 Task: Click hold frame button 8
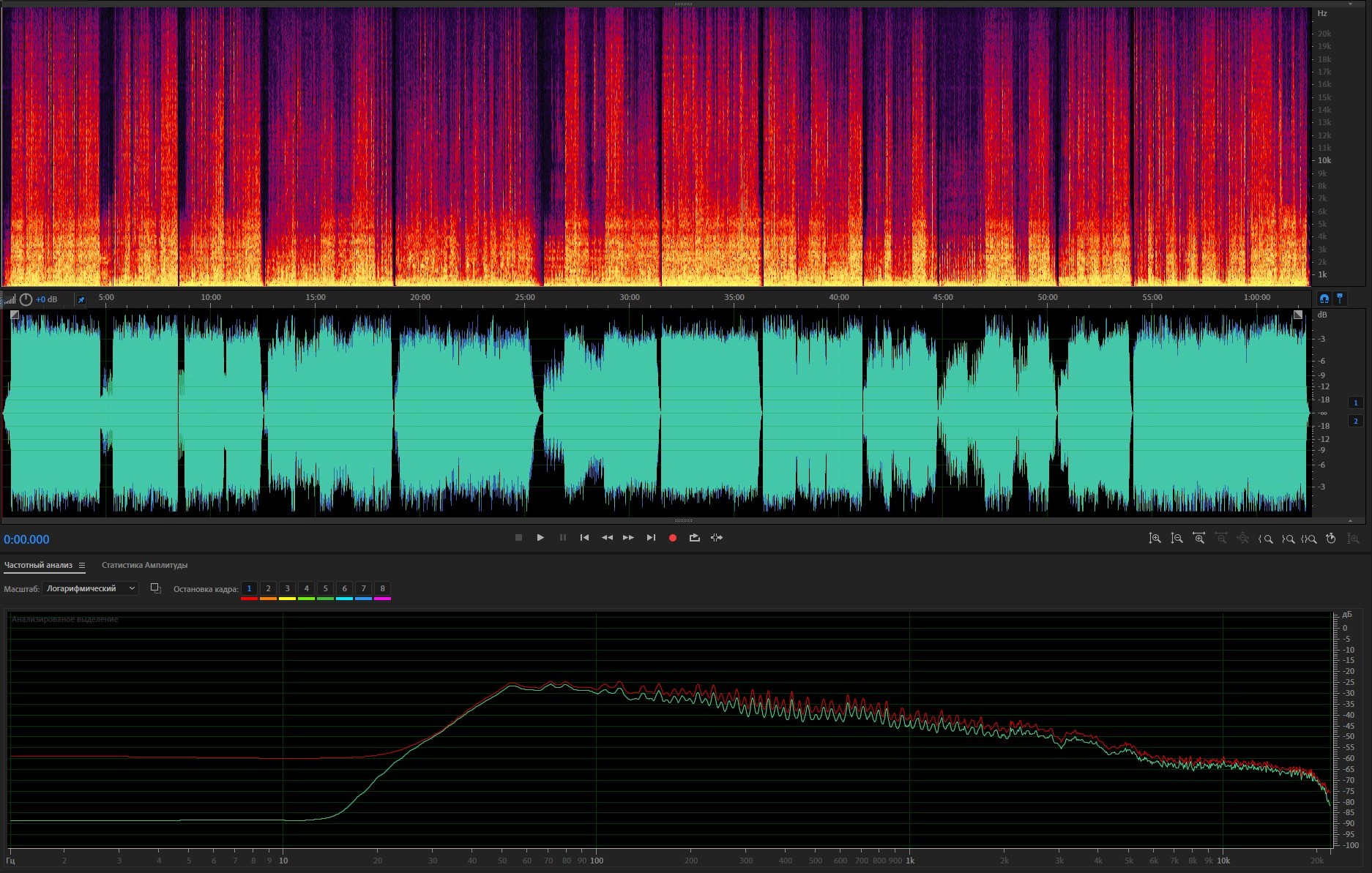point(382,588)
